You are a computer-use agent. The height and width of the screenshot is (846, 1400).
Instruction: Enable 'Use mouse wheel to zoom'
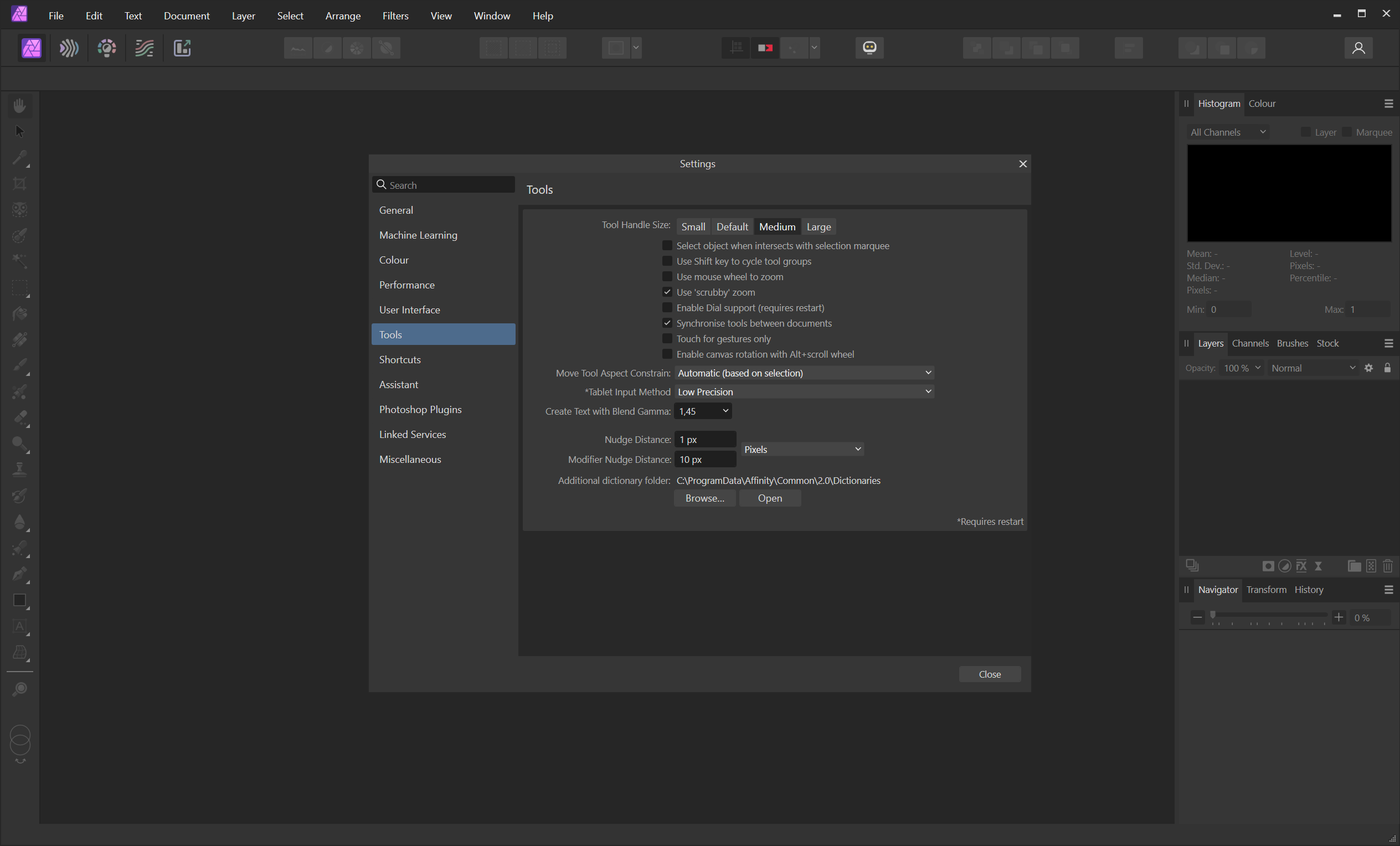[667, 277]
